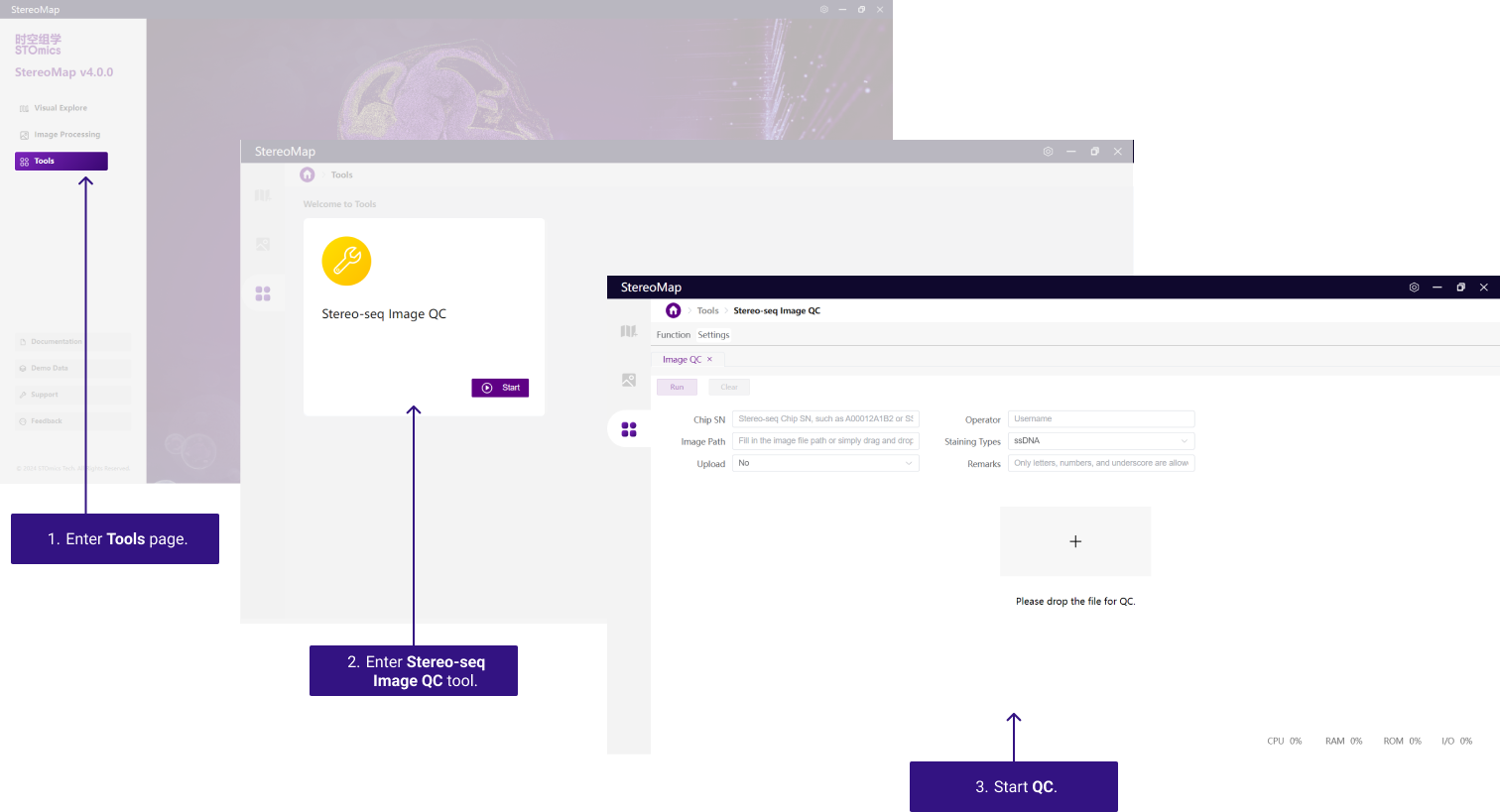Screen dimensions: 1500x812
Task: Open the Function menu
Action: [x=674, y=335]
